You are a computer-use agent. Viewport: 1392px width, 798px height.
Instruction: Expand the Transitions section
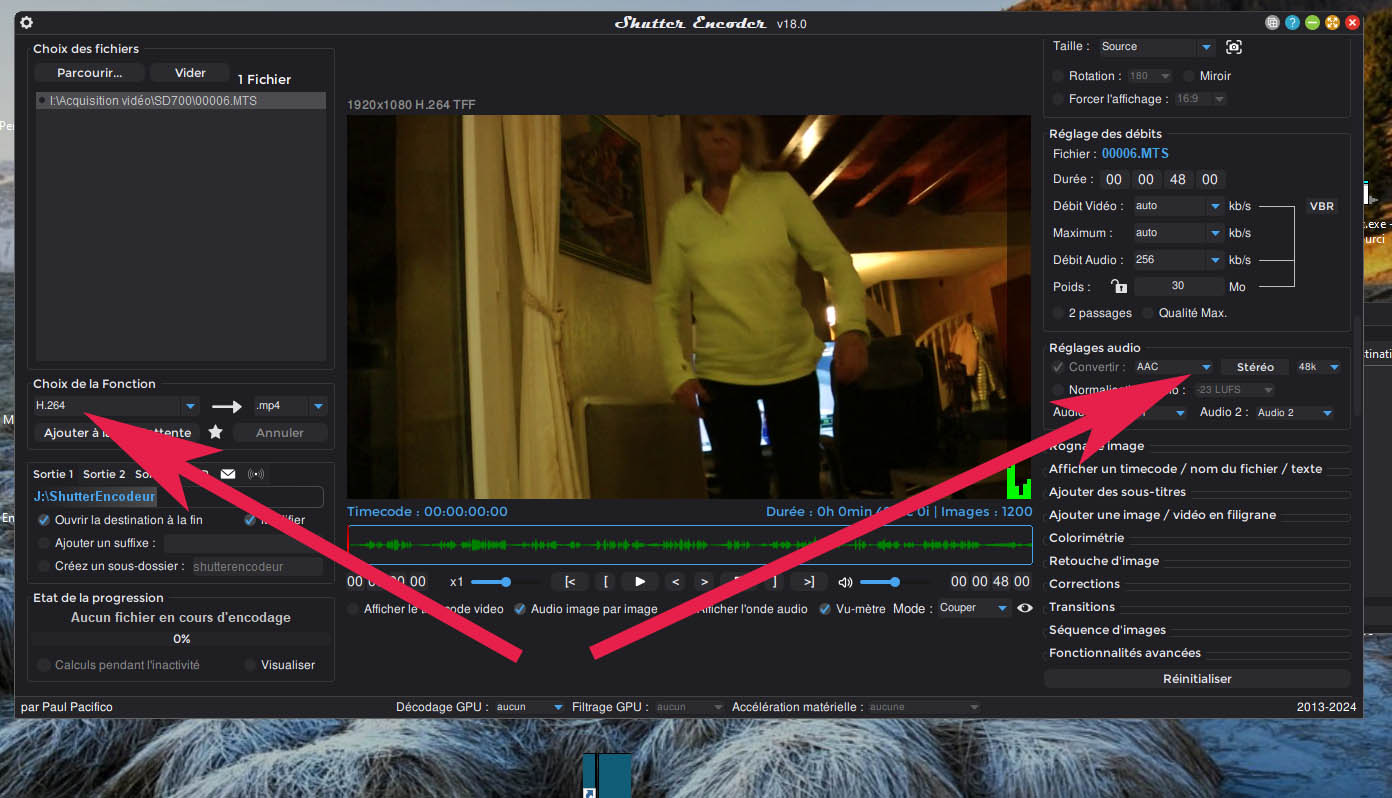click(x=1081, y=607)
